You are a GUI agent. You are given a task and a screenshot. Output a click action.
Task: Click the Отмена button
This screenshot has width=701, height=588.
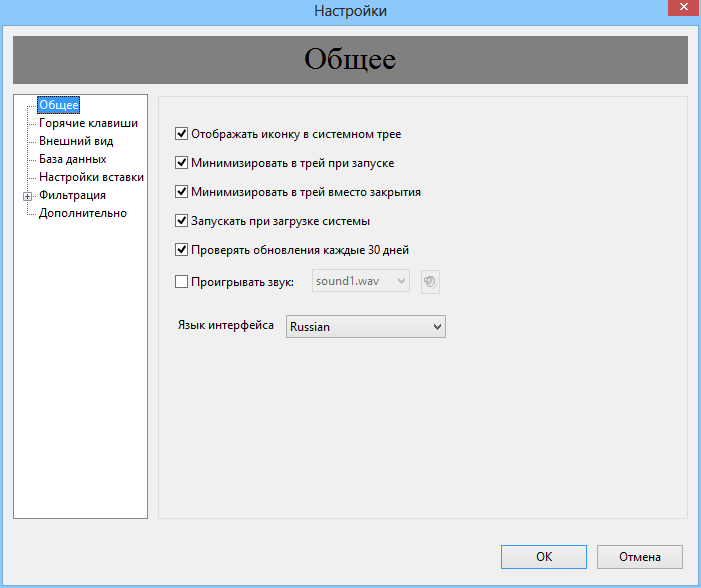point(640,557)
